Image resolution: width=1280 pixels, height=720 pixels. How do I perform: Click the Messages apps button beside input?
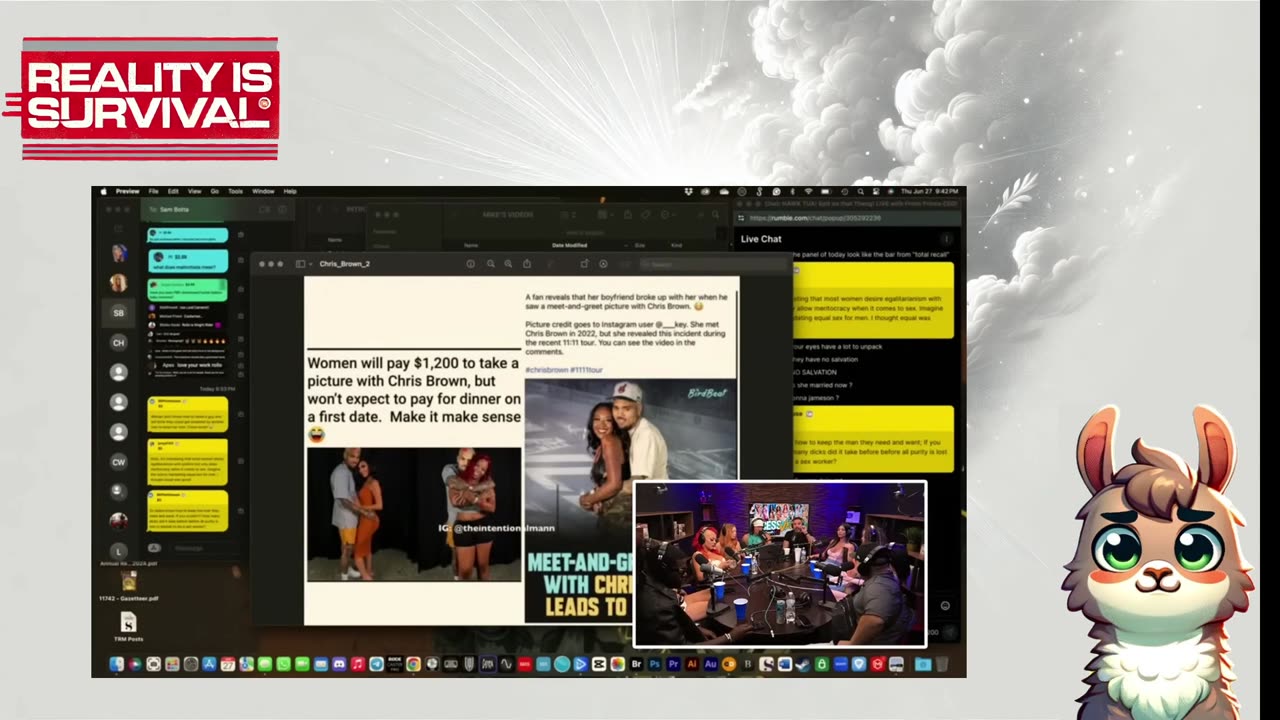[154, 548]
